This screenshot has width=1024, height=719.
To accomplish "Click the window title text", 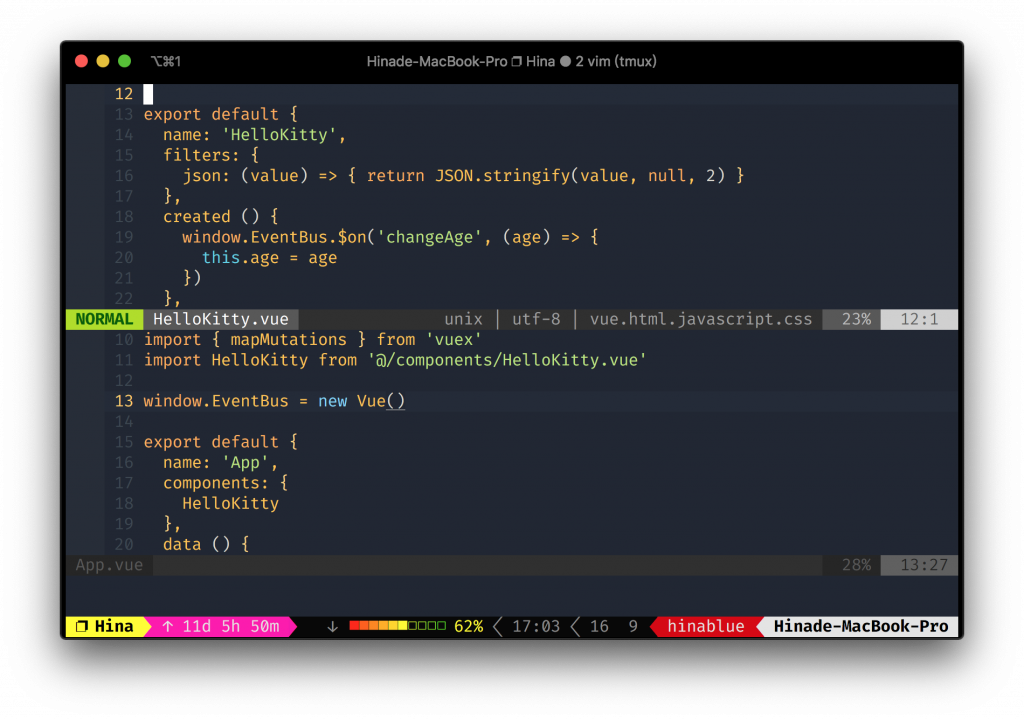I will tap(511, 61).
